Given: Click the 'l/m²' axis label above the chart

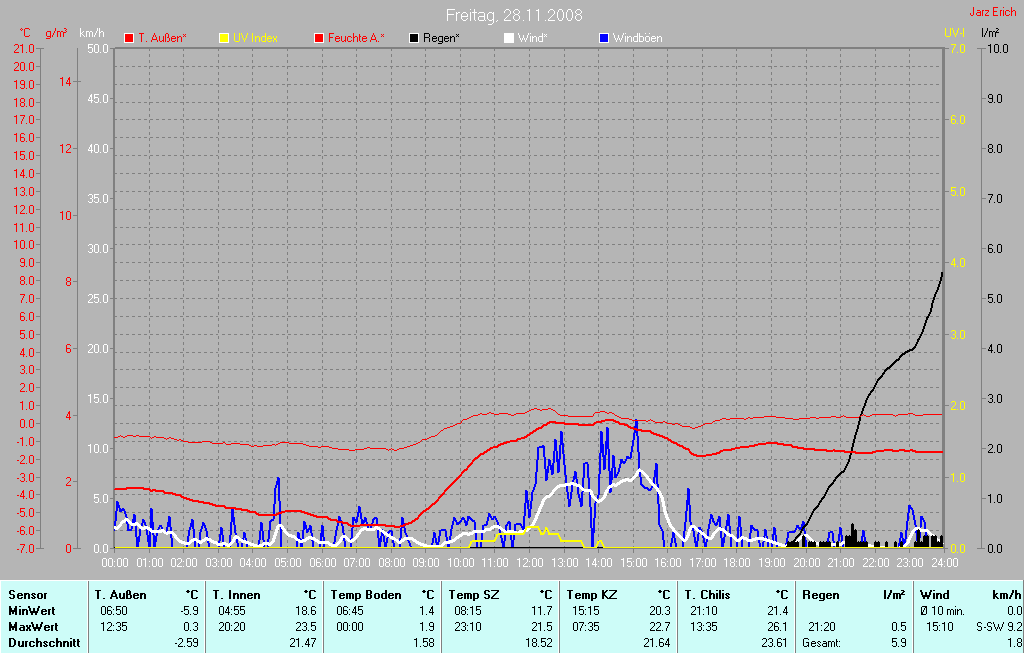Looking at the screenshot, I should pos(991,33).
